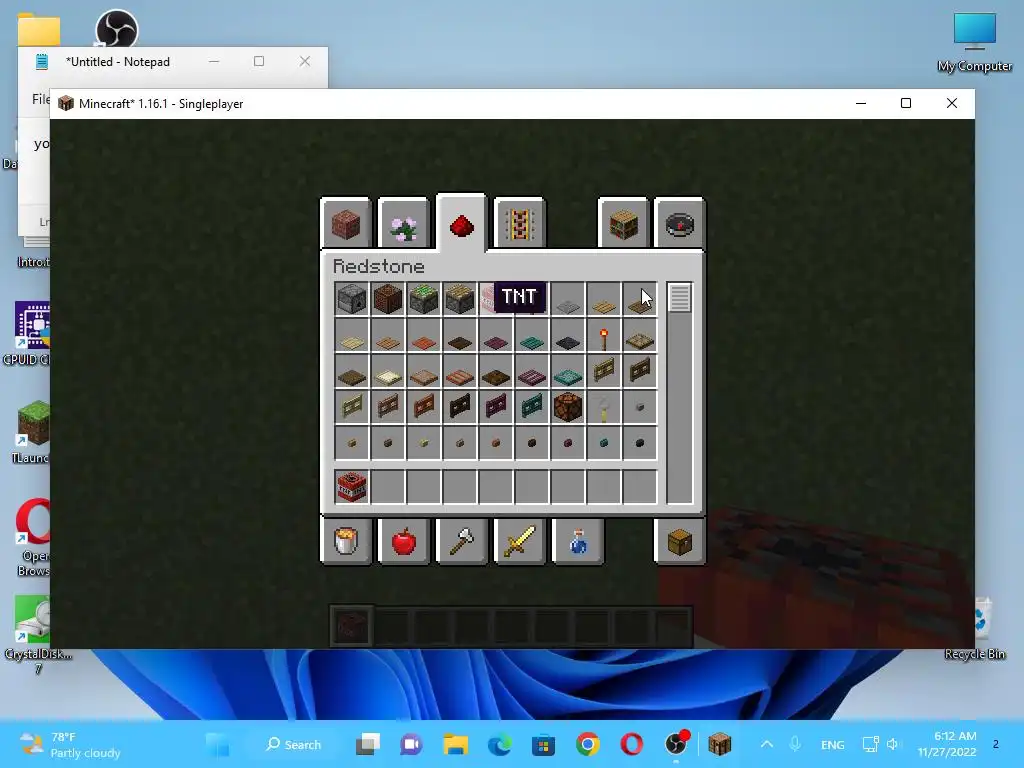Open the Miscellaneous lava bucket tab
The width and height of the screenshot is (1024, 768).
tap(345, 541)
